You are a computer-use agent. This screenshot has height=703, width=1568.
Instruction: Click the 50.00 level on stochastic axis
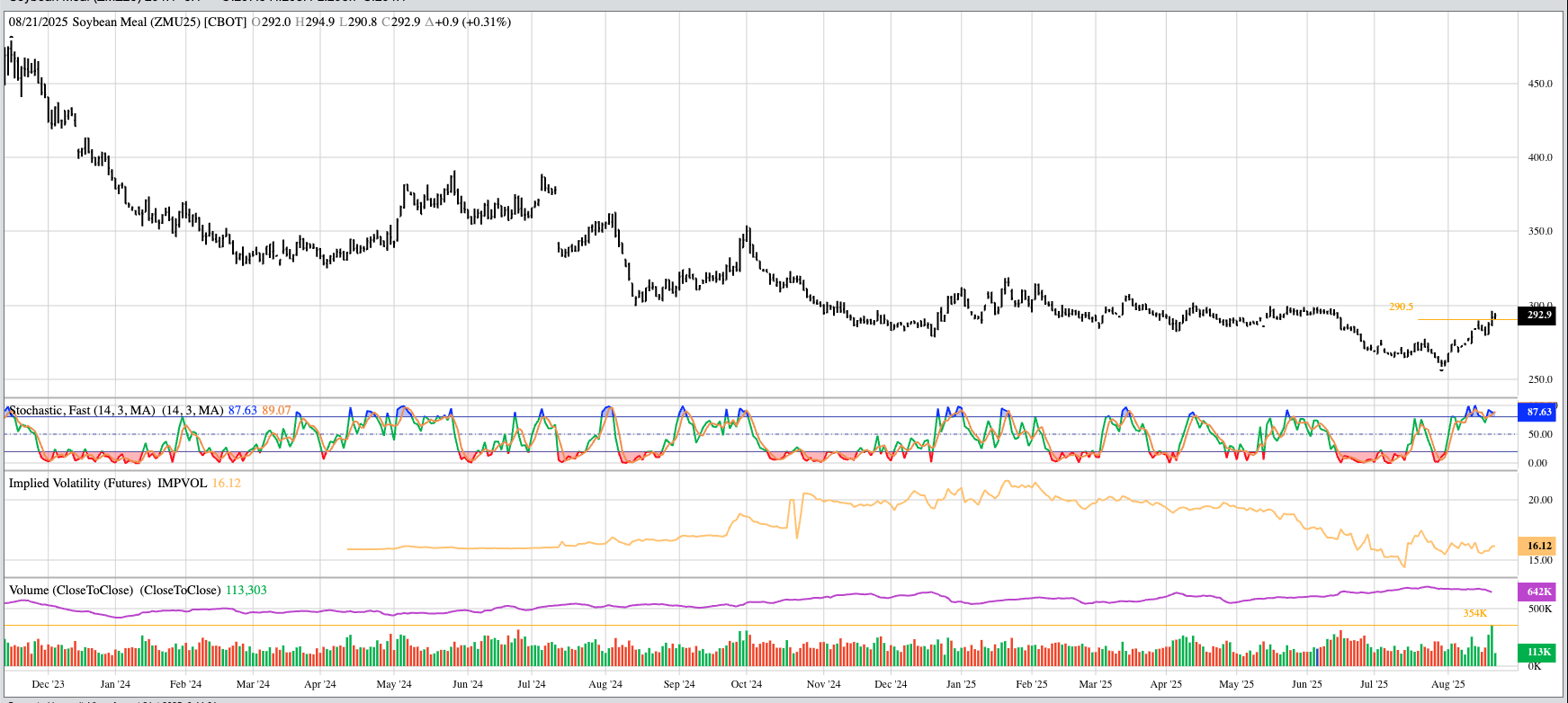pos(1539,434)
